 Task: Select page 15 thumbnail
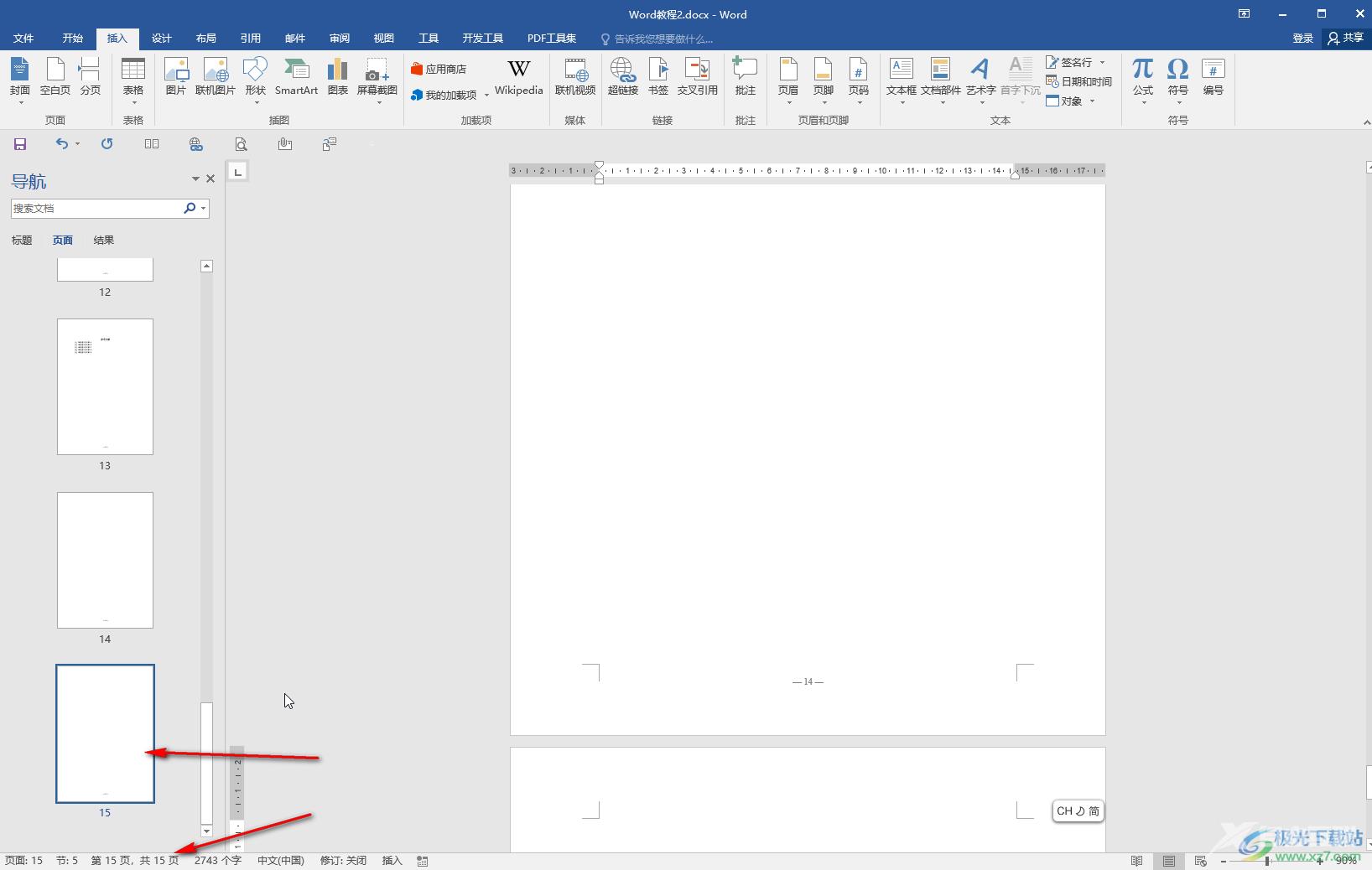point(105,733)
